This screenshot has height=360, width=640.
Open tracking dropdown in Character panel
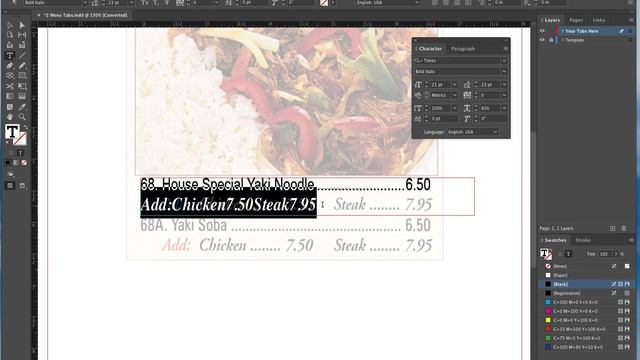point(504,95)
